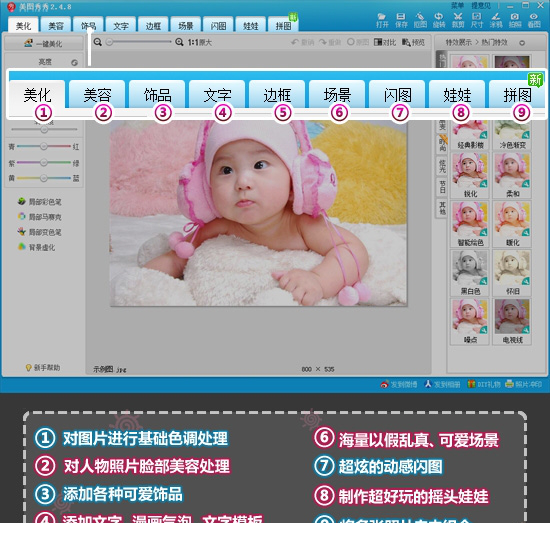Viewport: 550px width, 543px height.
Task: Apply the 冷色渐变 effect thumbnail
Action: [512, 135]
